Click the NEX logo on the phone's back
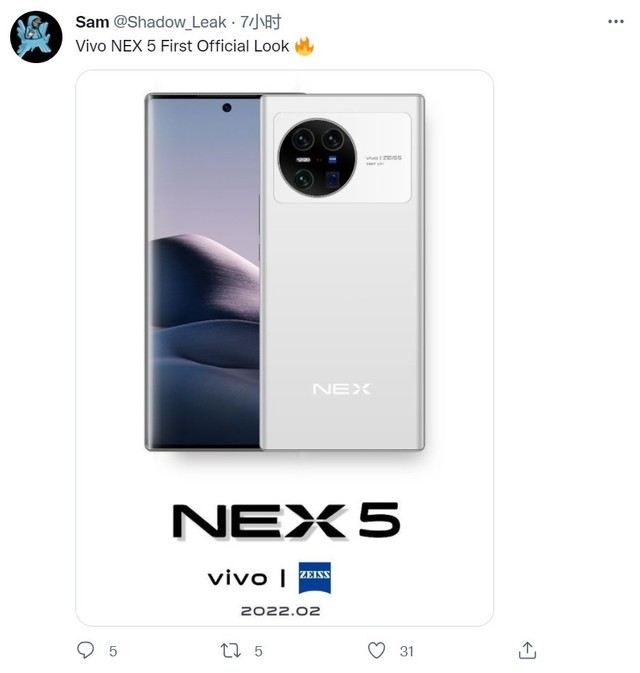 click(341, 388)
